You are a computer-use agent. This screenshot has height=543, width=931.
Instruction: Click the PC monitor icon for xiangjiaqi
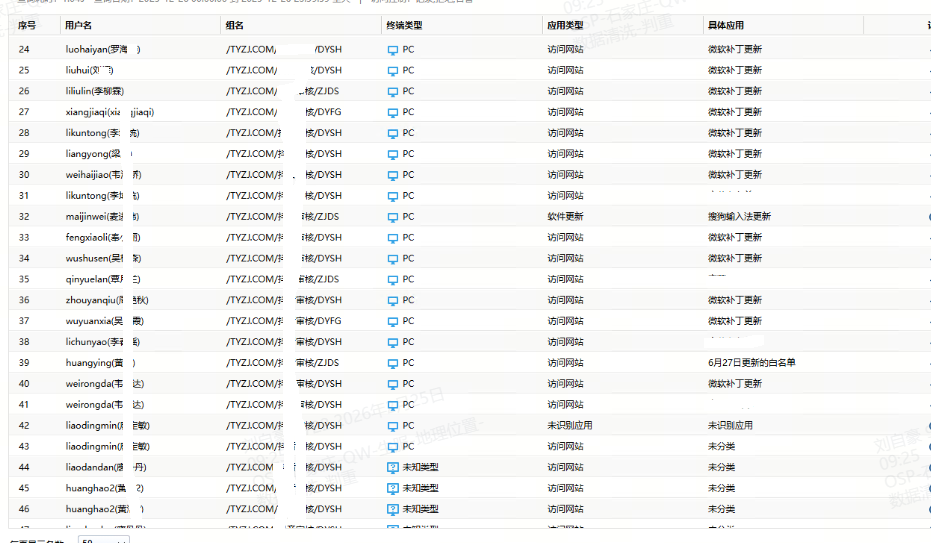pyautogui.click(x=392, y=112)
